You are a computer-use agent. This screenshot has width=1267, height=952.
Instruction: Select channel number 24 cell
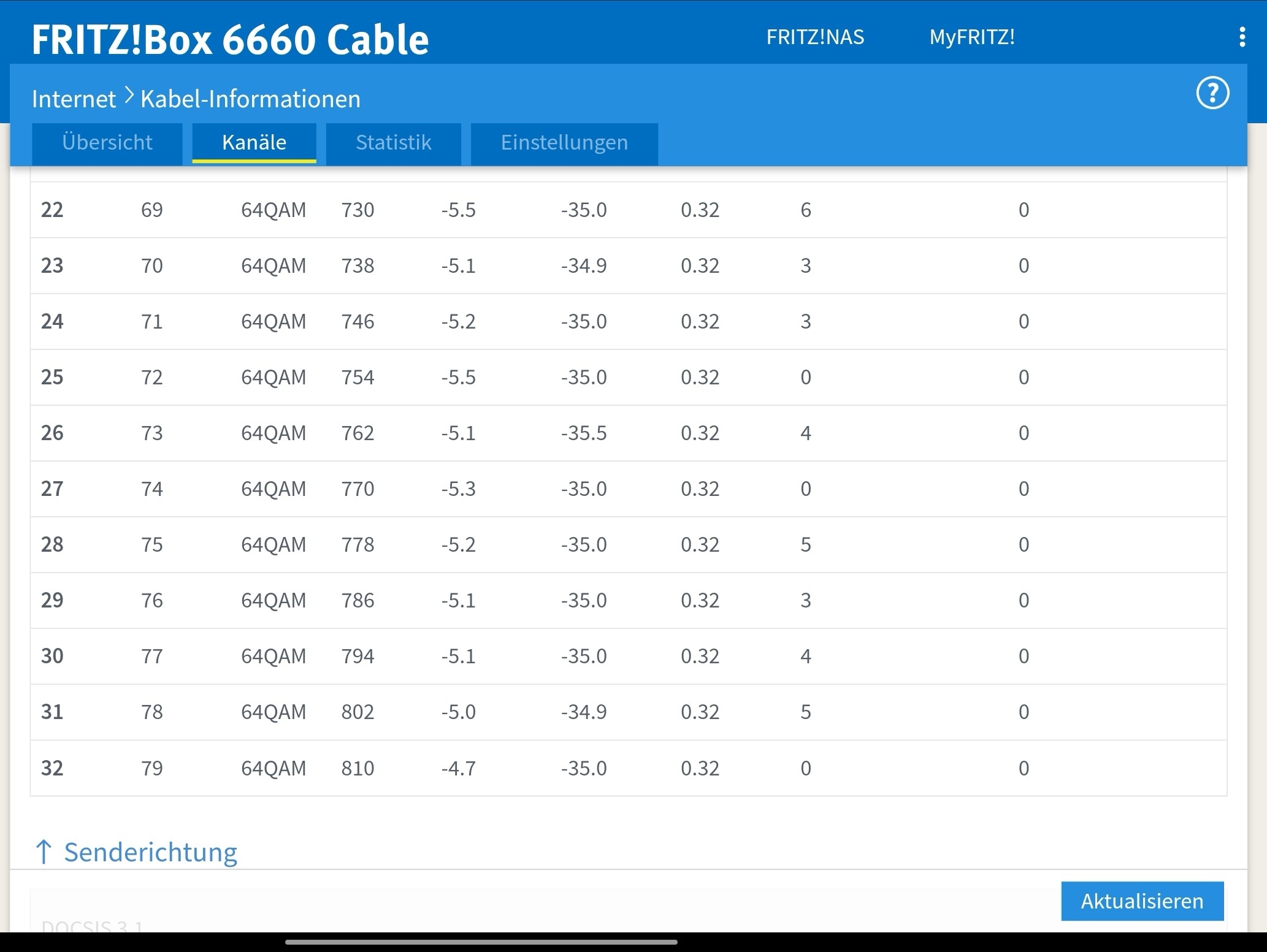[52, 321]
